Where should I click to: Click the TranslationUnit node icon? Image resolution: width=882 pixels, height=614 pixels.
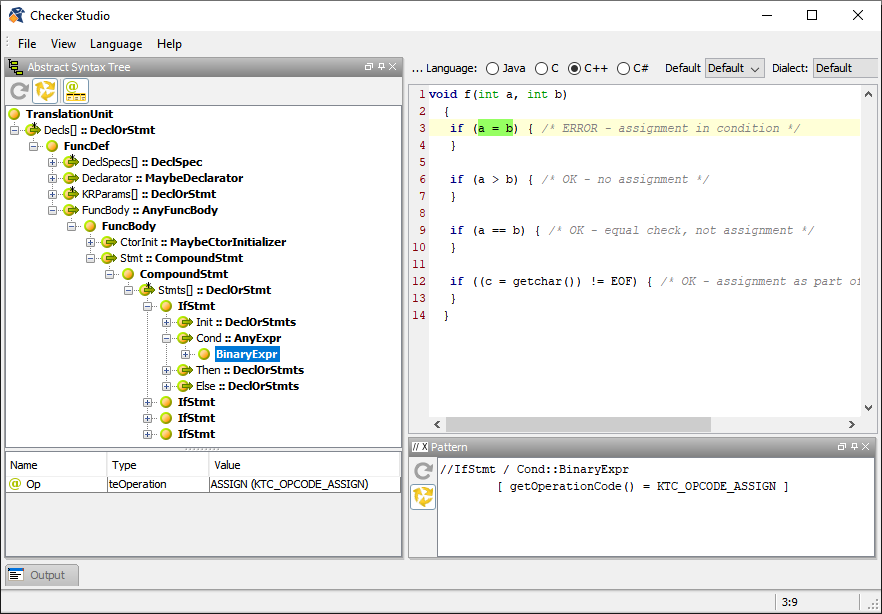click(15, 114)
